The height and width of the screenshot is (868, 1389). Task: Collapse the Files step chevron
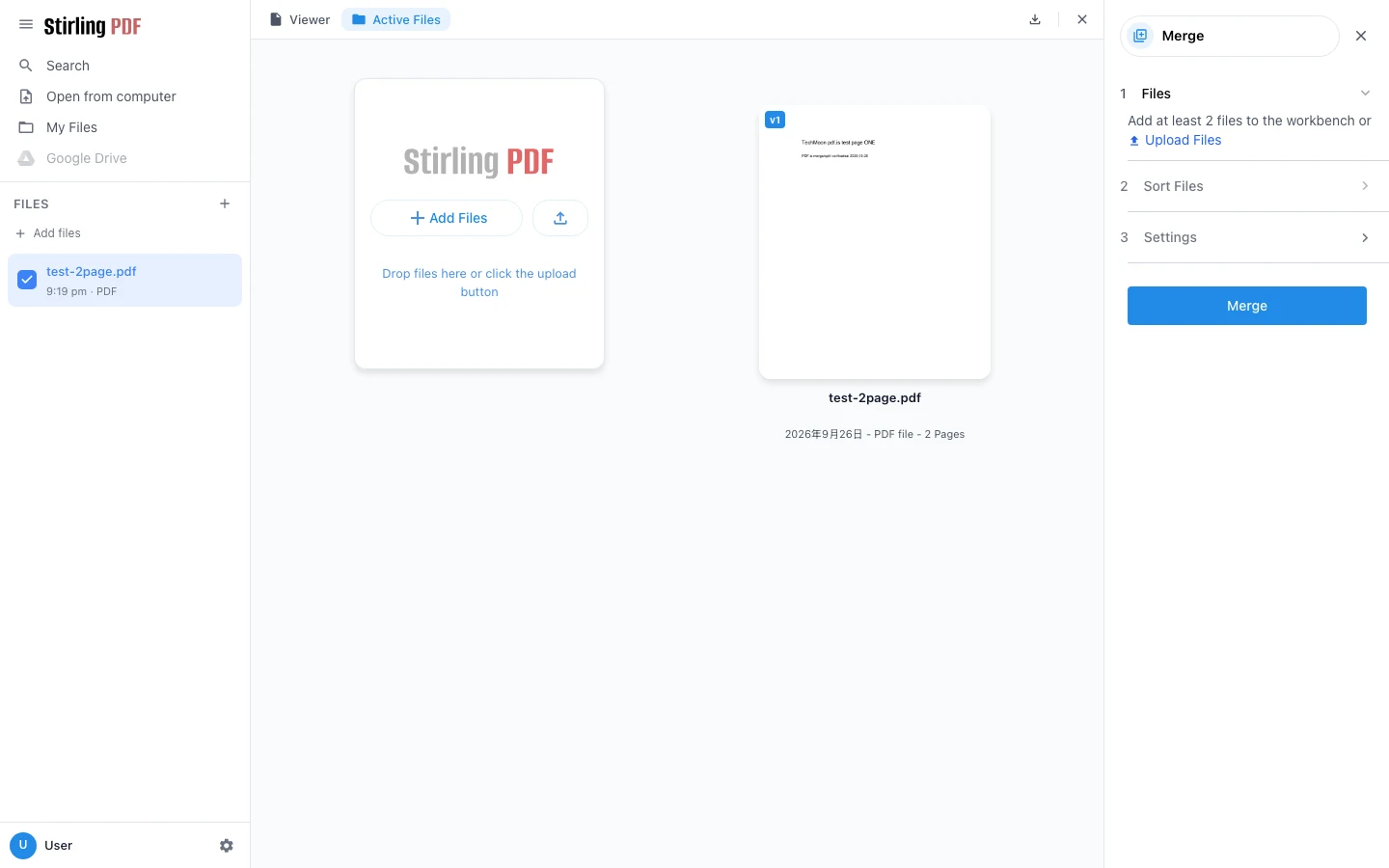point(1365,94)
